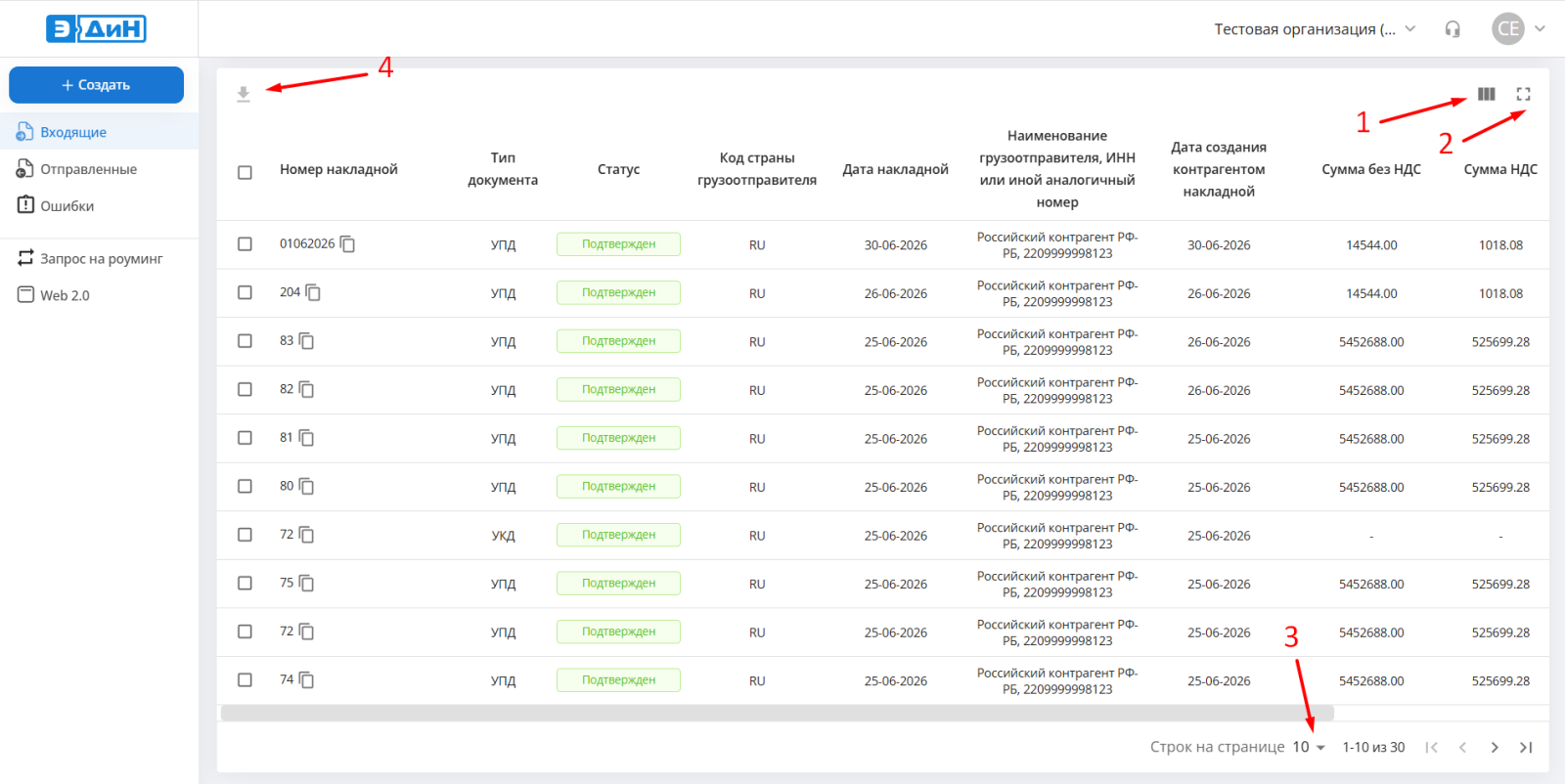1565x784 pixels.
Task: Go to last page of table
Action: (1525, 747)
